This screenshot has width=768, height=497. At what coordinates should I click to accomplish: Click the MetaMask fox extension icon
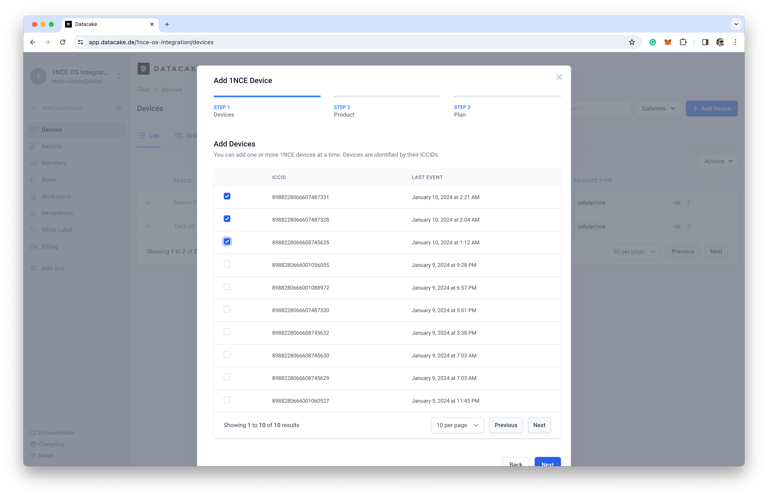pos(668,42)
